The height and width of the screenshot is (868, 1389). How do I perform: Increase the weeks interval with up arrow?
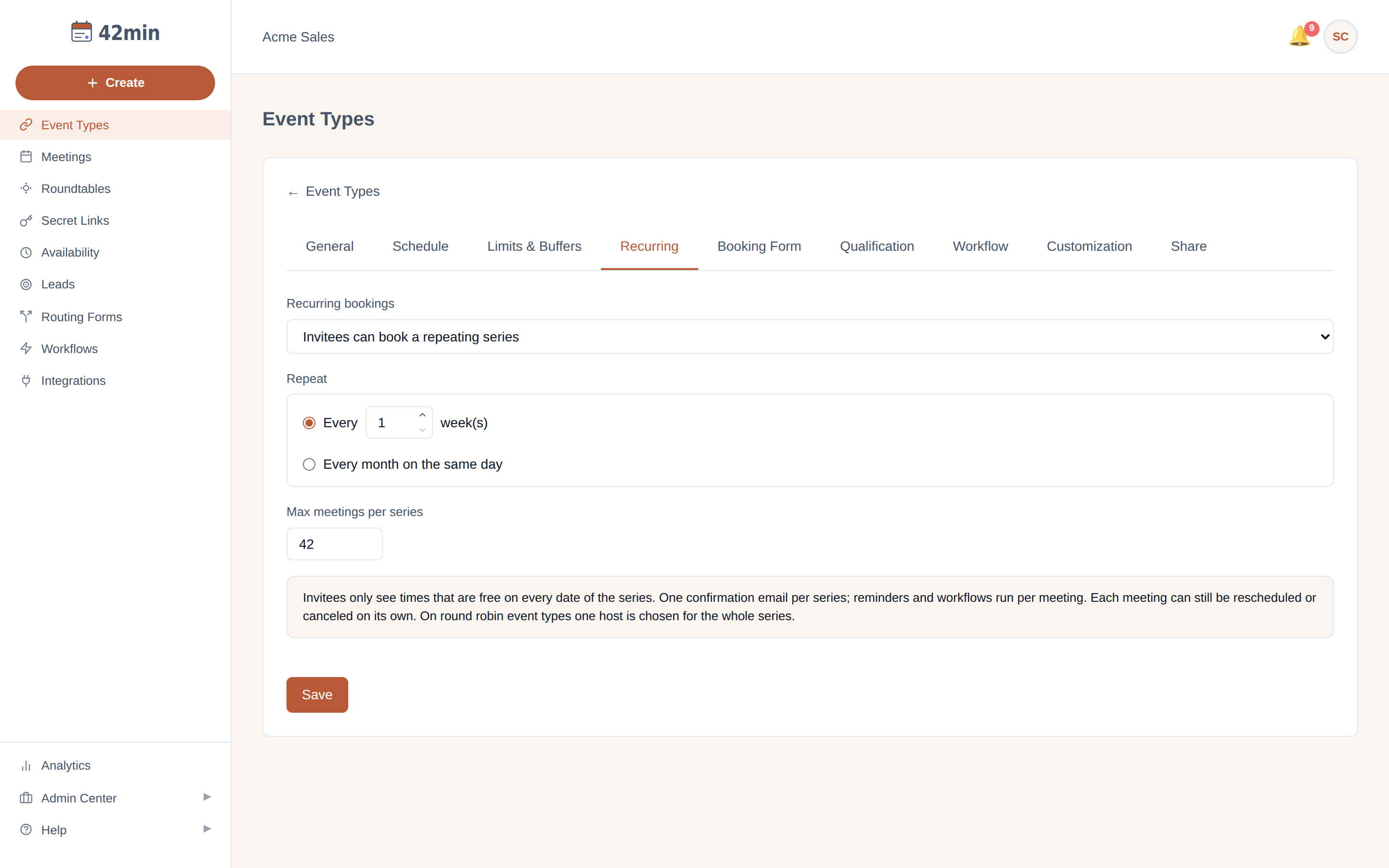tap(422, 415)
